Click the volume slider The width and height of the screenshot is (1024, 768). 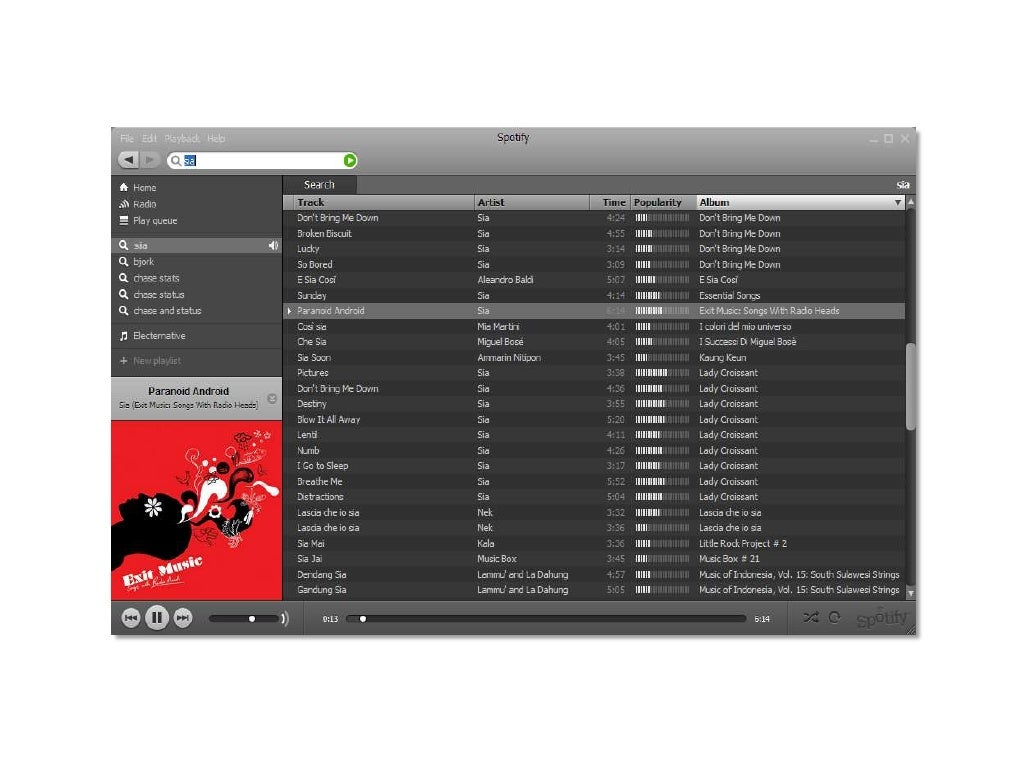[x=244, y=618]
